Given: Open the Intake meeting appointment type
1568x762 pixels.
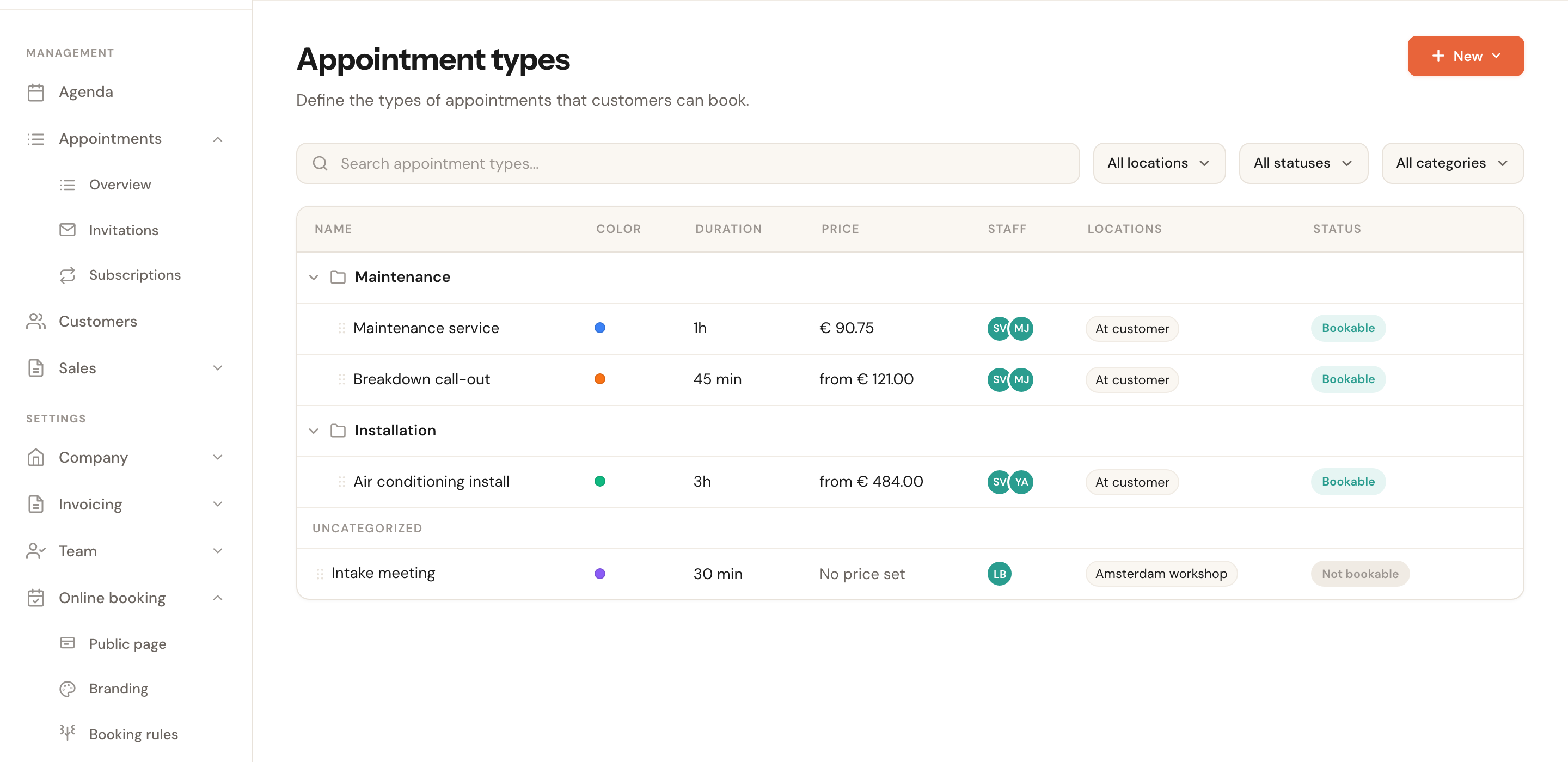Looking at the screenshot, I should 383,573.
